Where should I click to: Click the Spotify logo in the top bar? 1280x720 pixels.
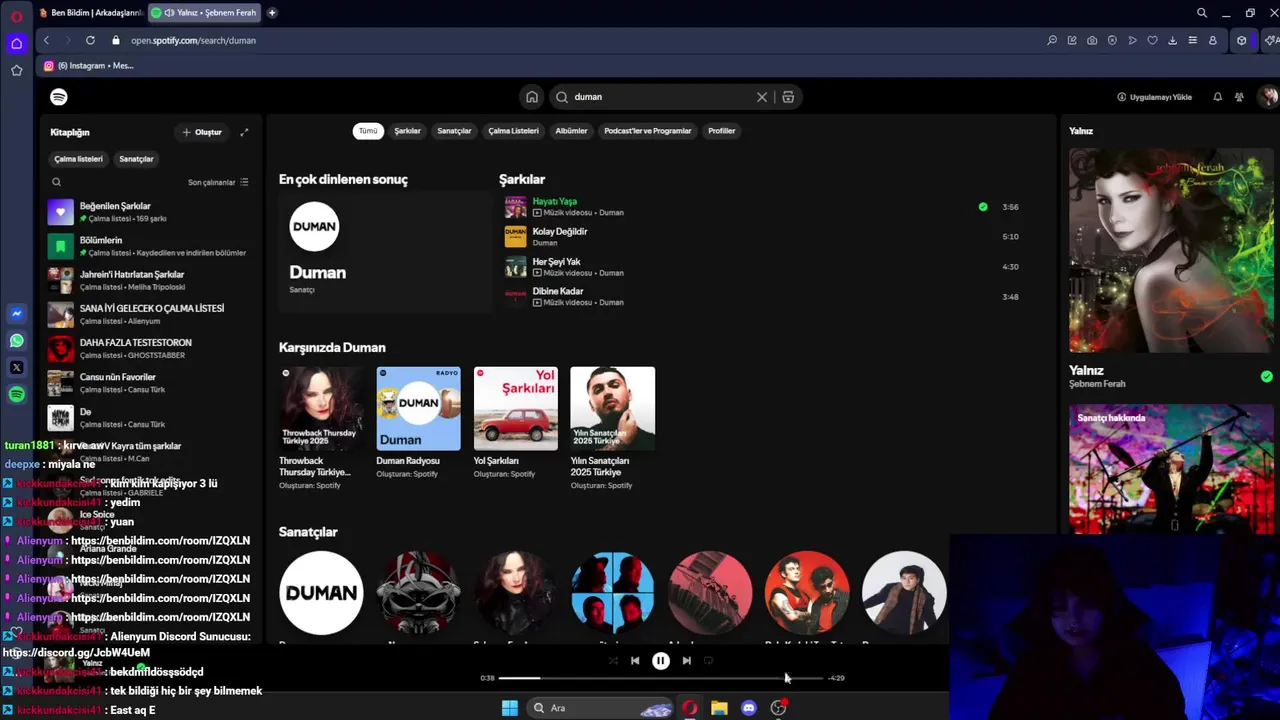point(59,97)
